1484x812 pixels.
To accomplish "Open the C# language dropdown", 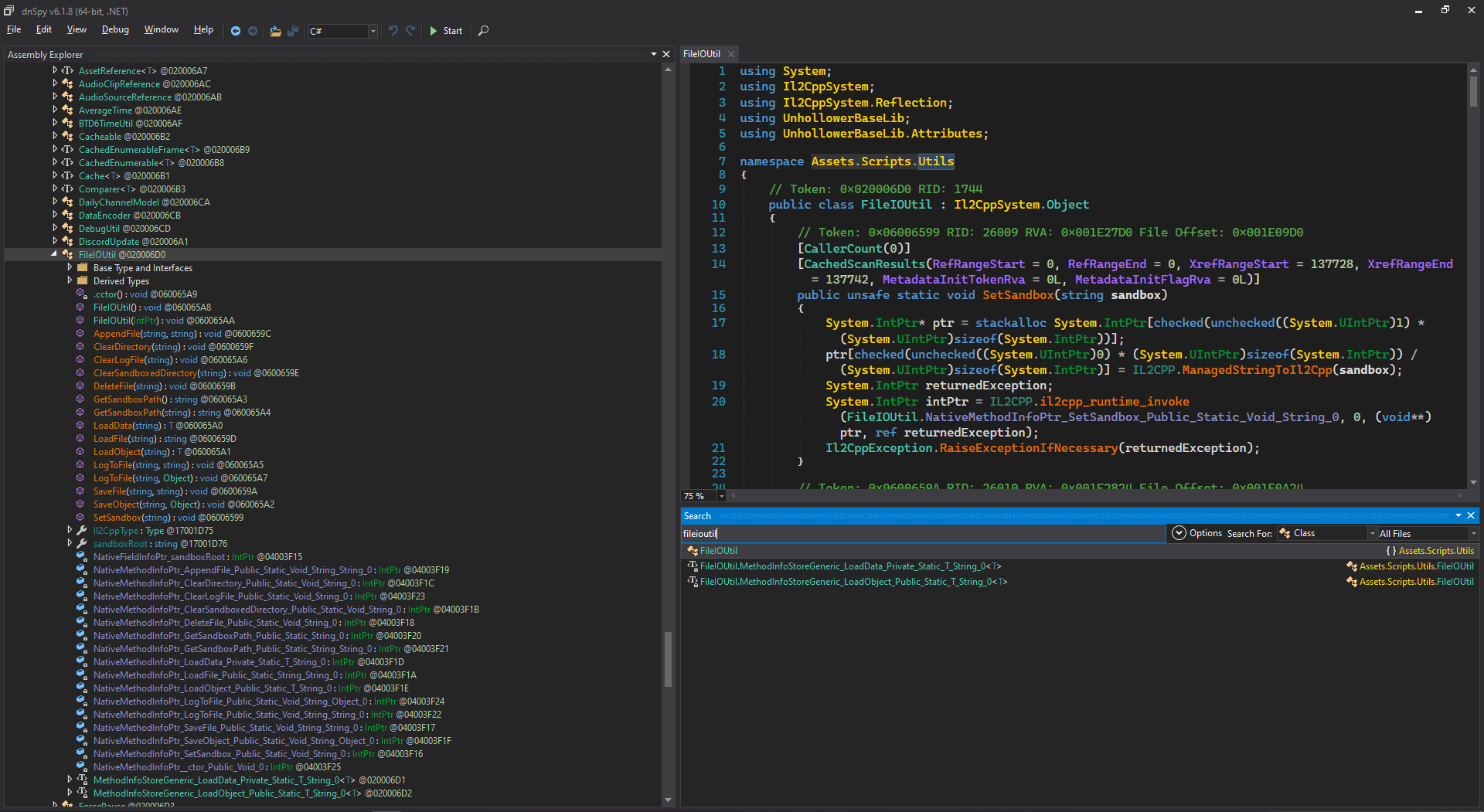I will (x=342, y=31).
